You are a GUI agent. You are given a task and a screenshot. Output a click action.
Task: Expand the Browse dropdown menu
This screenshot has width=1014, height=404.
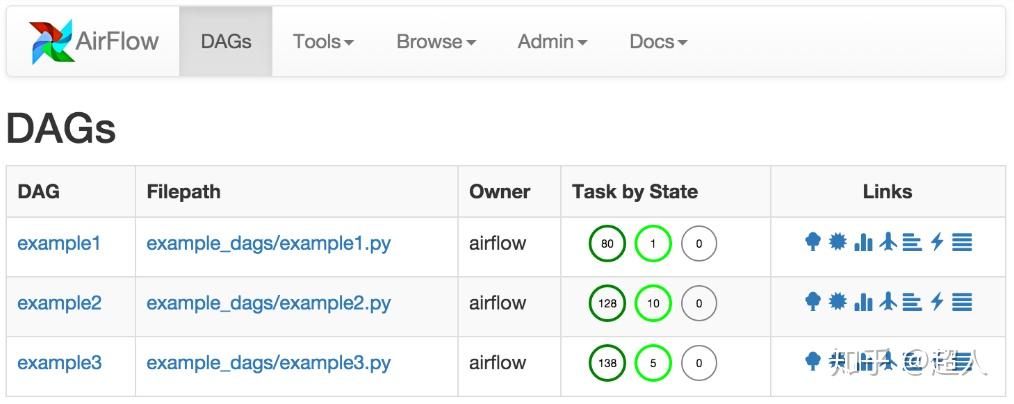click(x=435, y=42)
